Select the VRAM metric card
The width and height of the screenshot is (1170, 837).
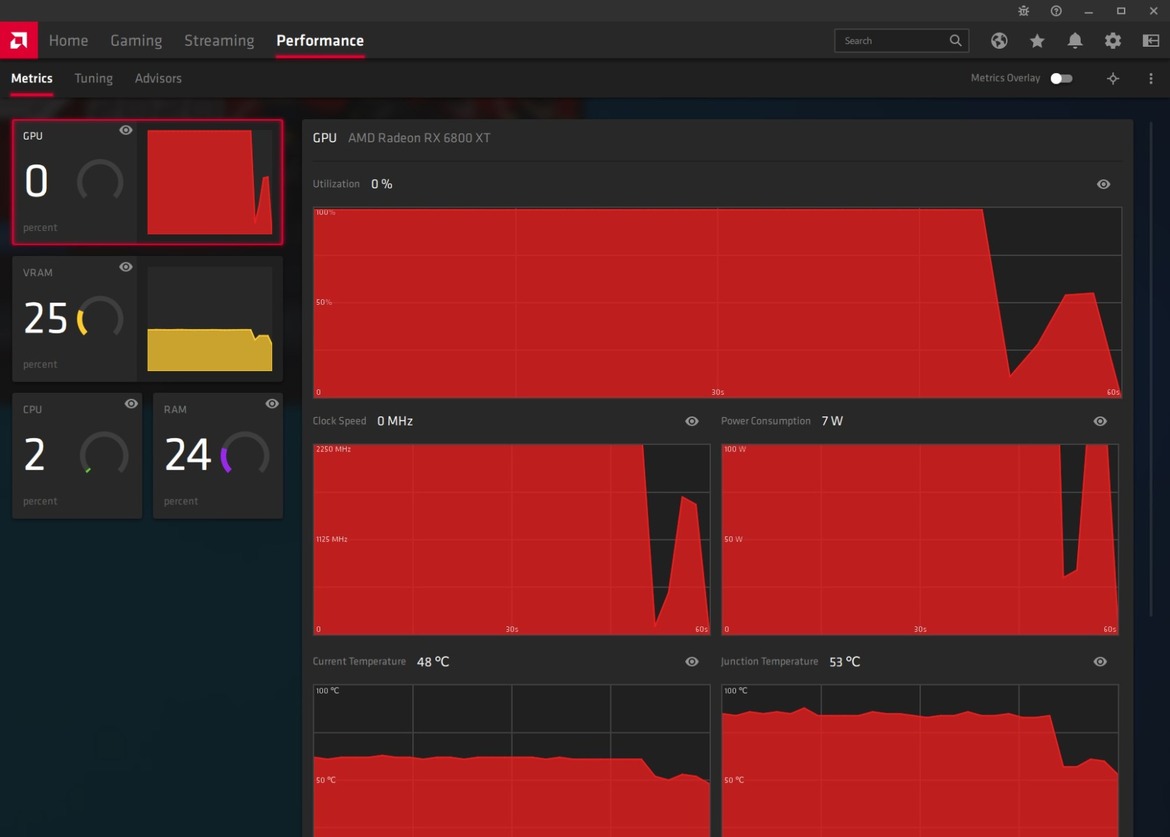click(x=148, y=319)
